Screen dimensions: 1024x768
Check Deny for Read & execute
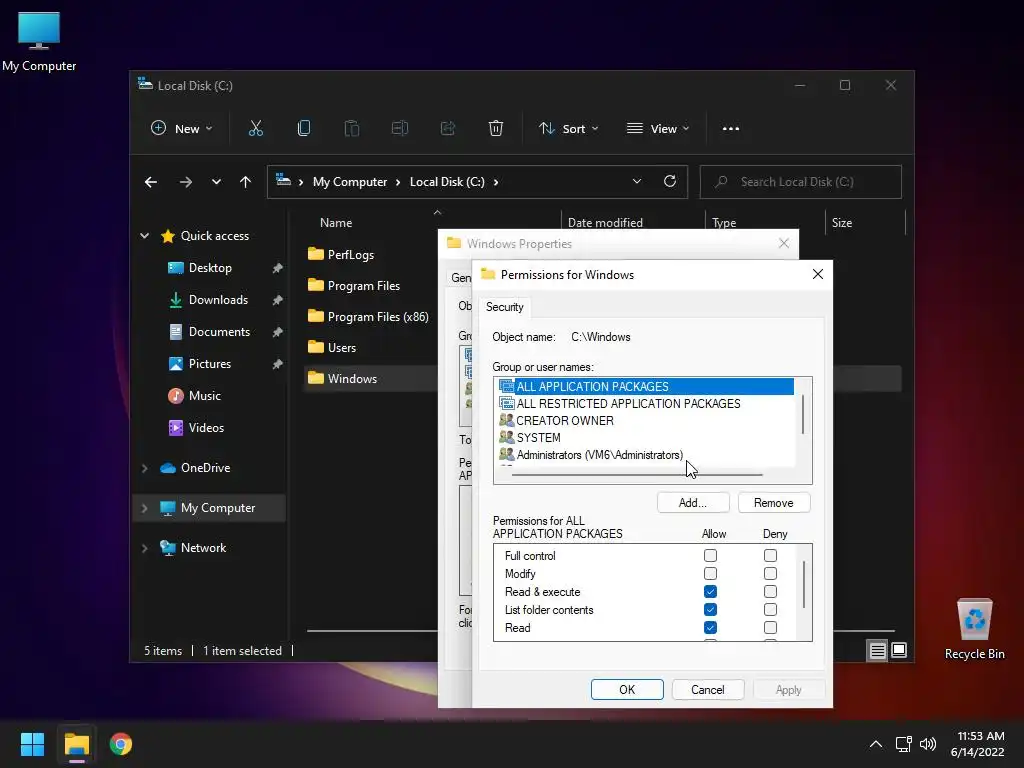(771, 592)
